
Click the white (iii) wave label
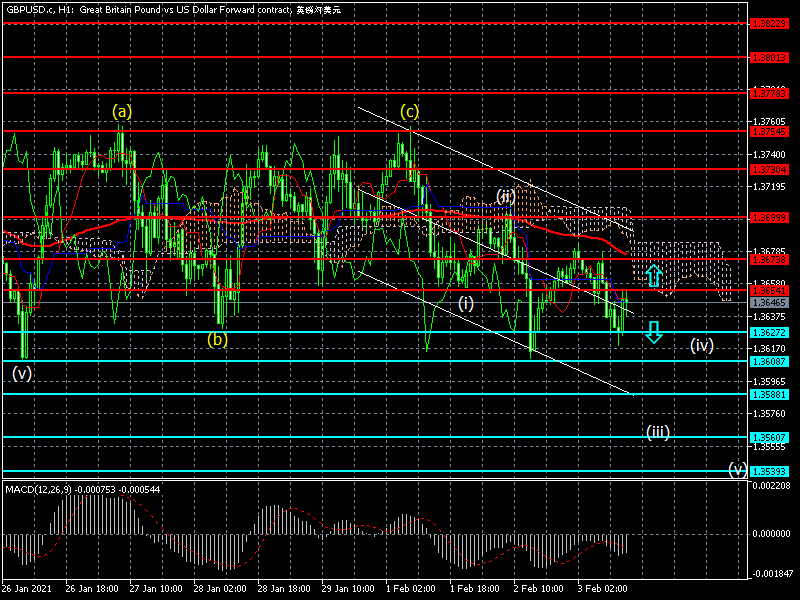point(657,432)
